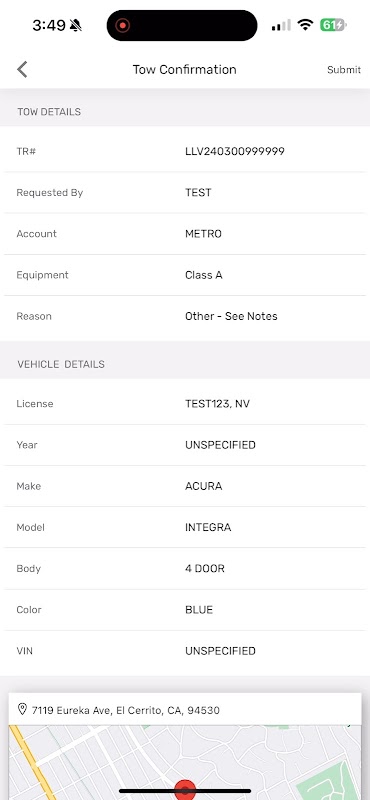
Task: Open the Equipment Class A row
Action: pos(185,275)
